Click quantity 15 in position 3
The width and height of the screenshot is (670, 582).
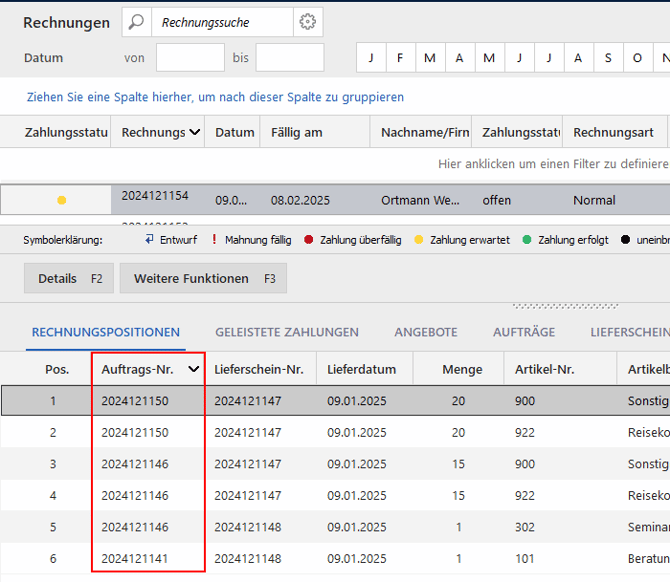click(x=458, y=464)
